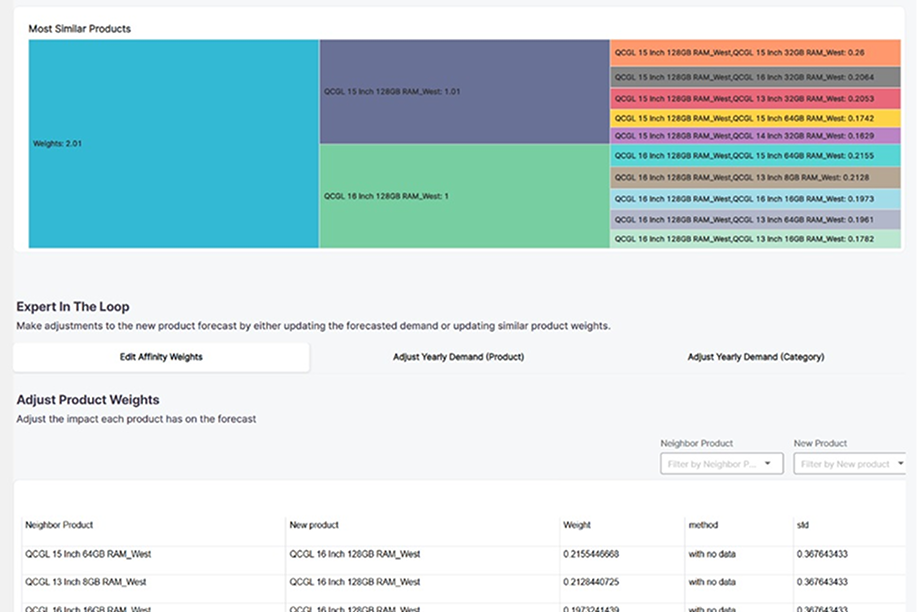The image size is (917, 612).
Task: Click the light blue tile valued 0.1973
Action: (x=755, y=199)
